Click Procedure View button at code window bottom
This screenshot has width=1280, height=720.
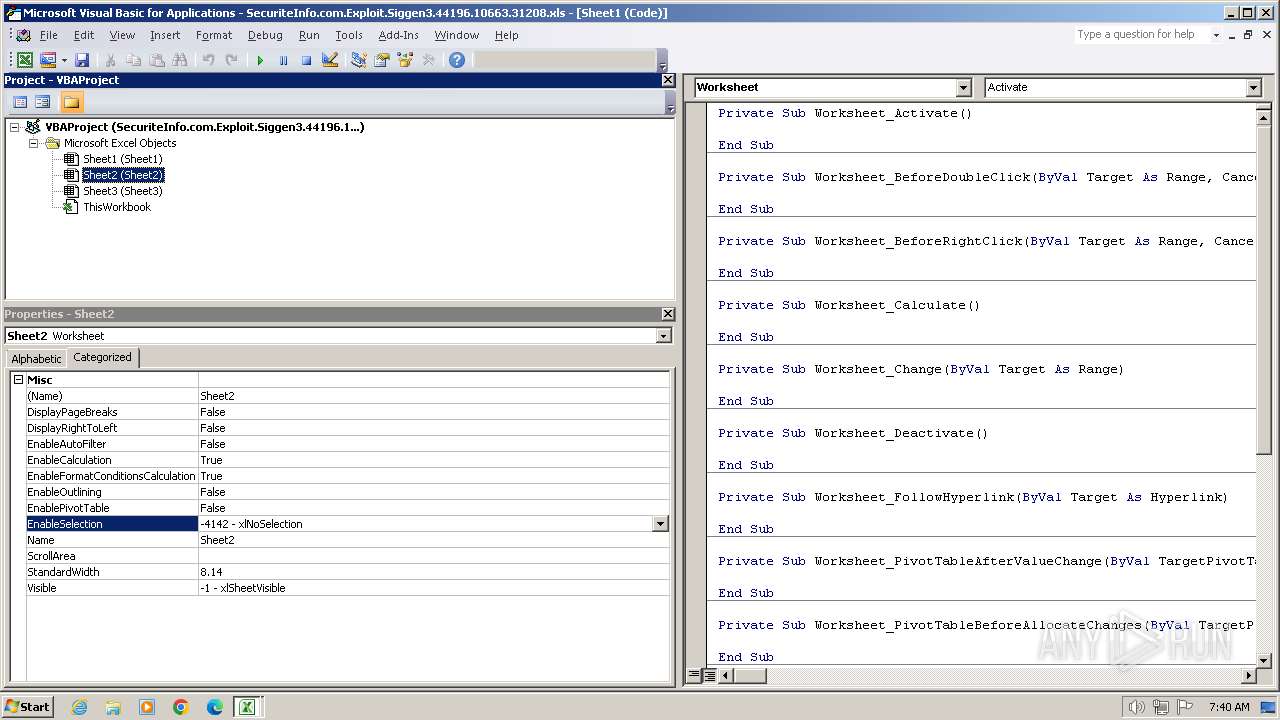pyautogui.click(x=694, y=676)
